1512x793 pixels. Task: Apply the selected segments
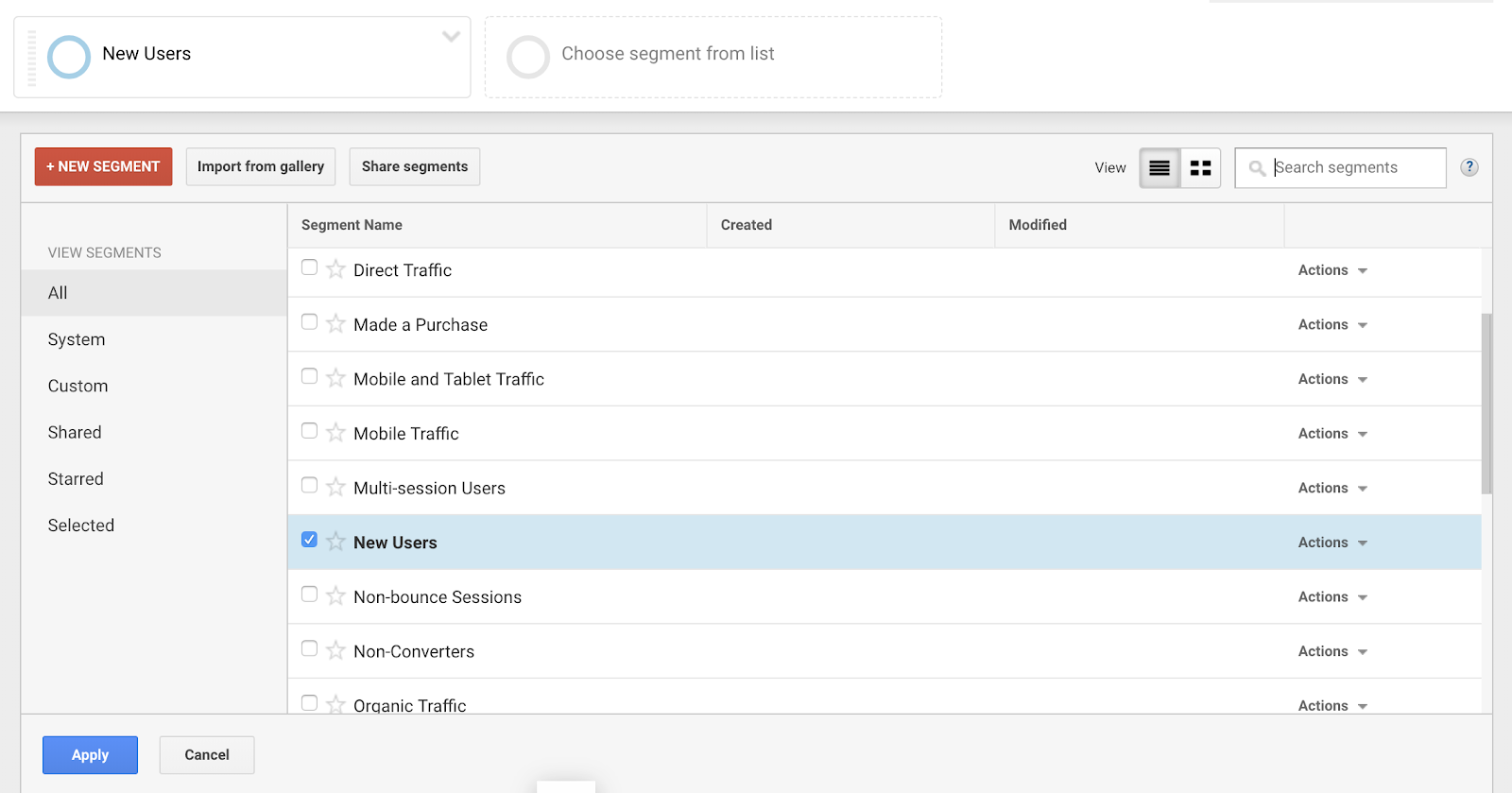click(90, 755)
